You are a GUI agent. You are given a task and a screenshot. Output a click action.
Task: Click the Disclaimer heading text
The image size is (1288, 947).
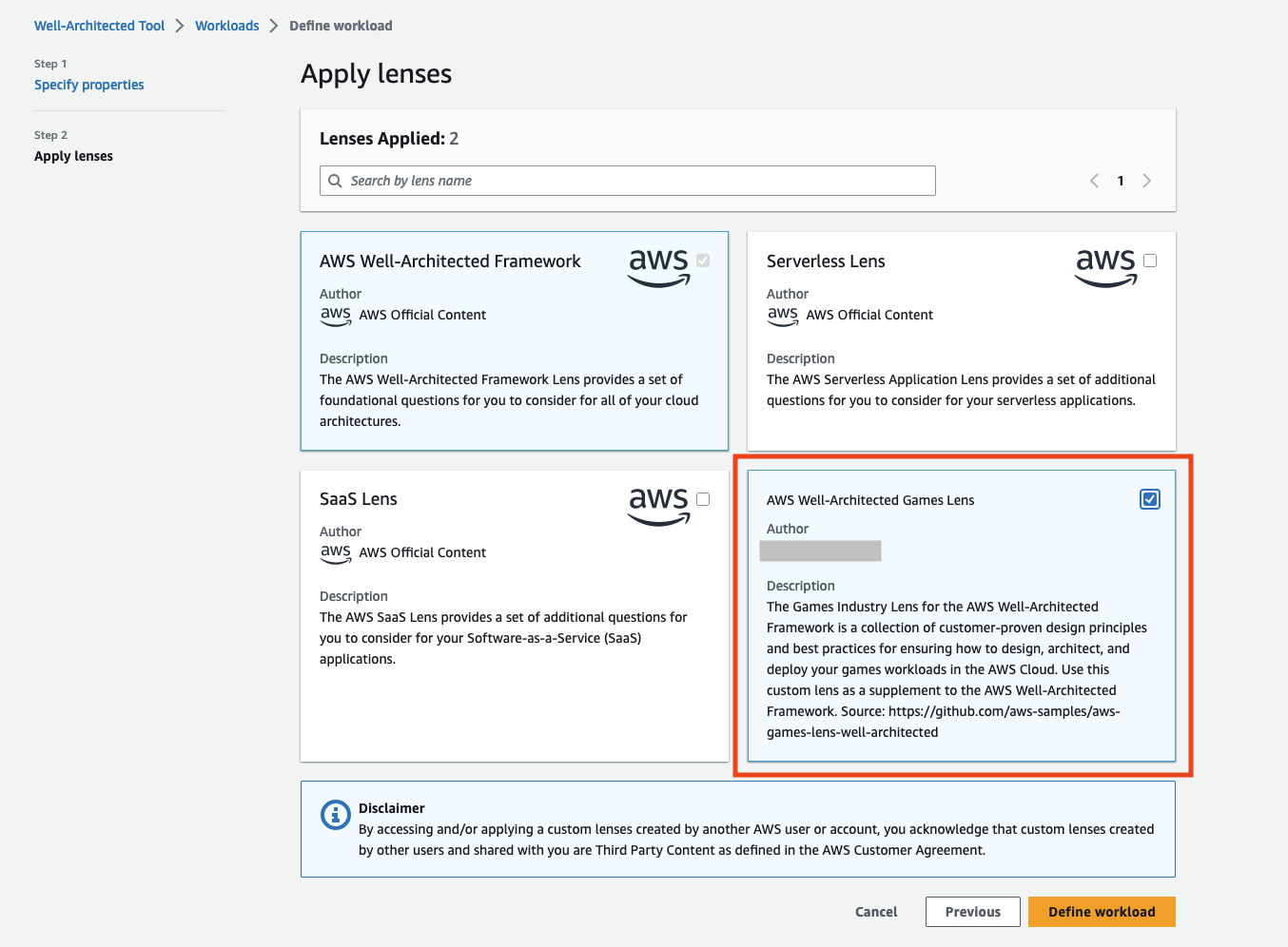(392, 808)
